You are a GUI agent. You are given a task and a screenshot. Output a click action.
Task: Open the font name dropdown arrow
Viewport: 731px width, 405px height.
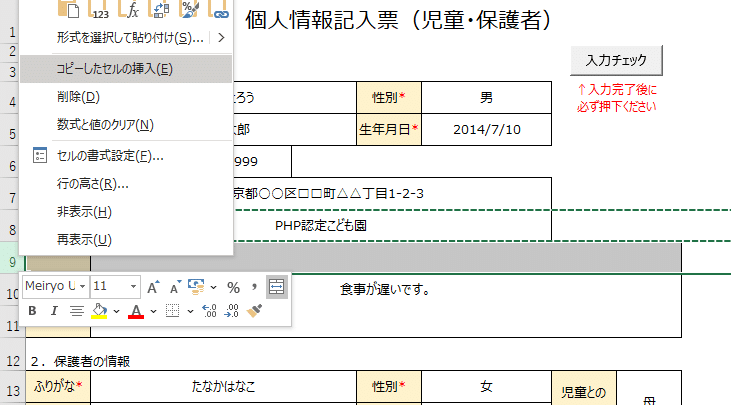[83, 286]
